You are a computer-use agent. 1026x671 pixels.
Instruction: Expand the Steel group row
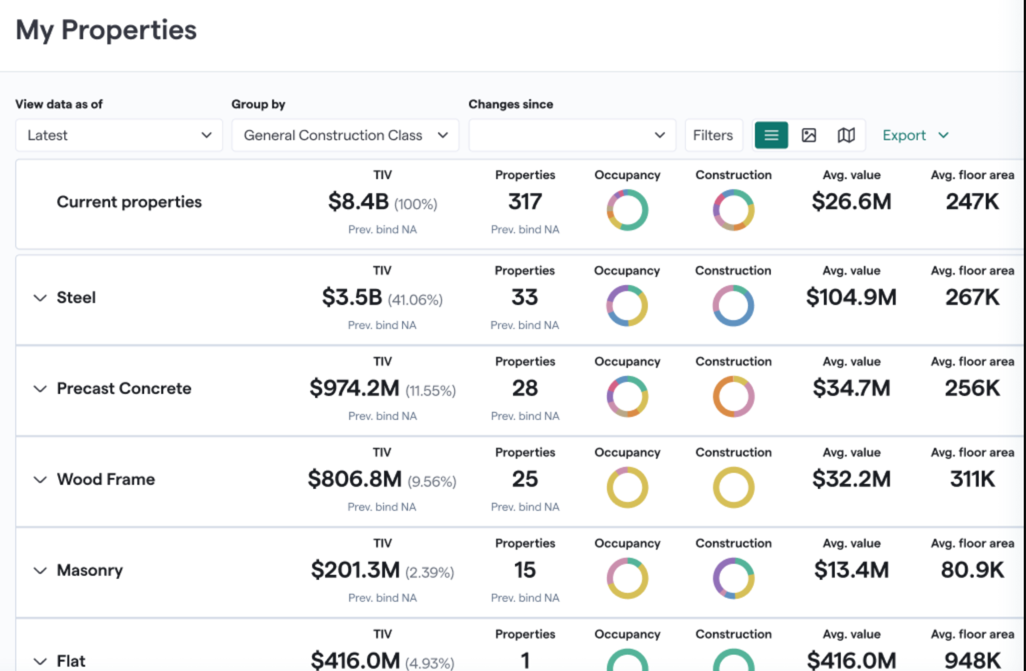(x=40, y=298)
